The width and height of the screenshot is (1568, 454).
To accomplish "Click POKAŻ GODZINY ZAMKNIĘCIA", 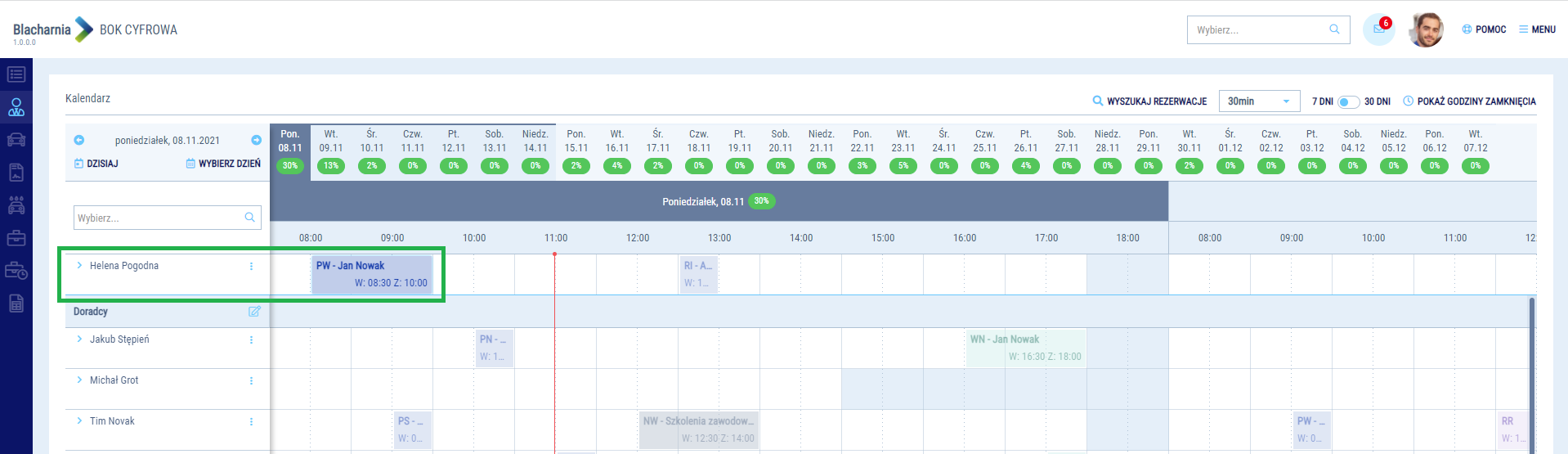I will [x=1469, y=101].
